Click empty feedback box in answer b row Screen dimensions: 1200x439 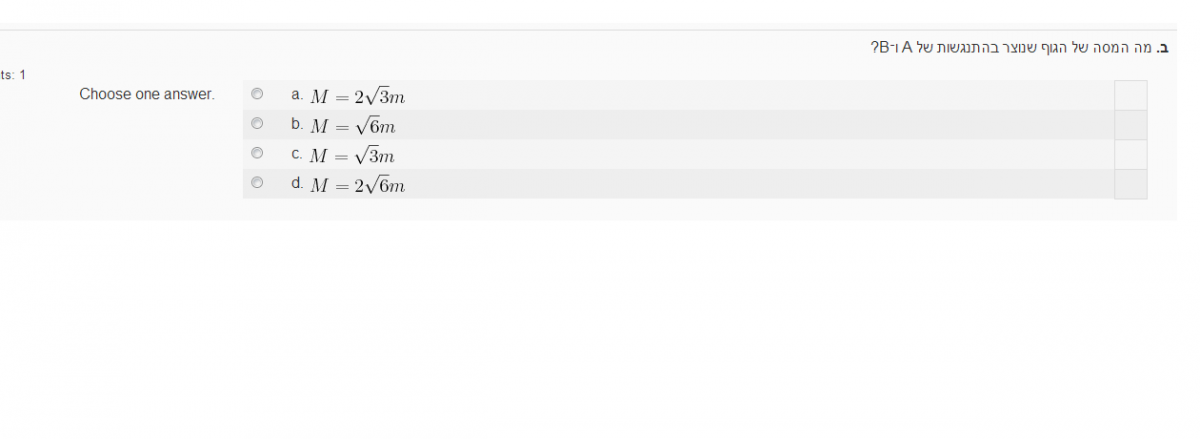click(1130, 125)
